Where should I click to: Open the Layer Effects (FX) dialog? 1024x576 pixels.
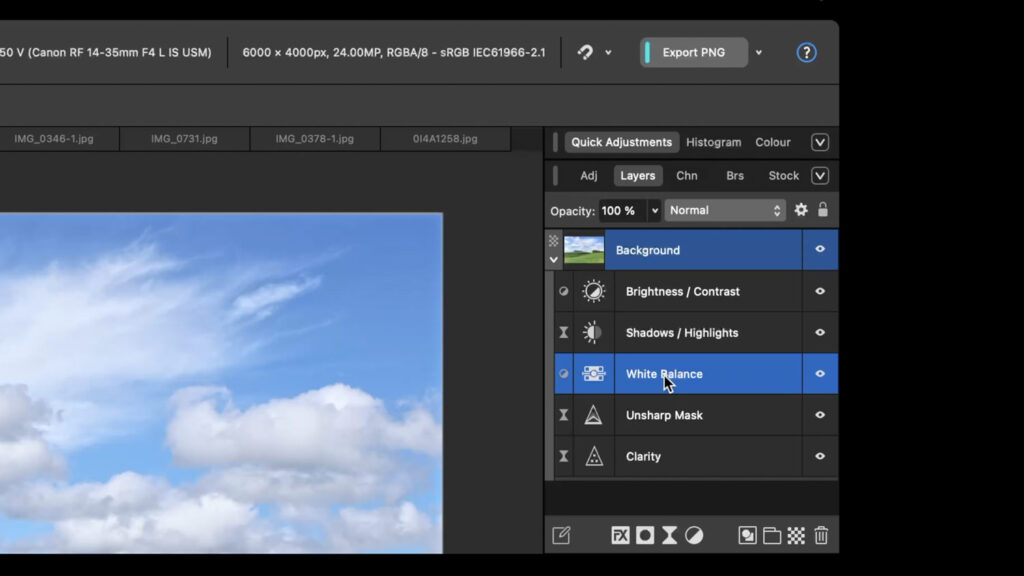620,535
